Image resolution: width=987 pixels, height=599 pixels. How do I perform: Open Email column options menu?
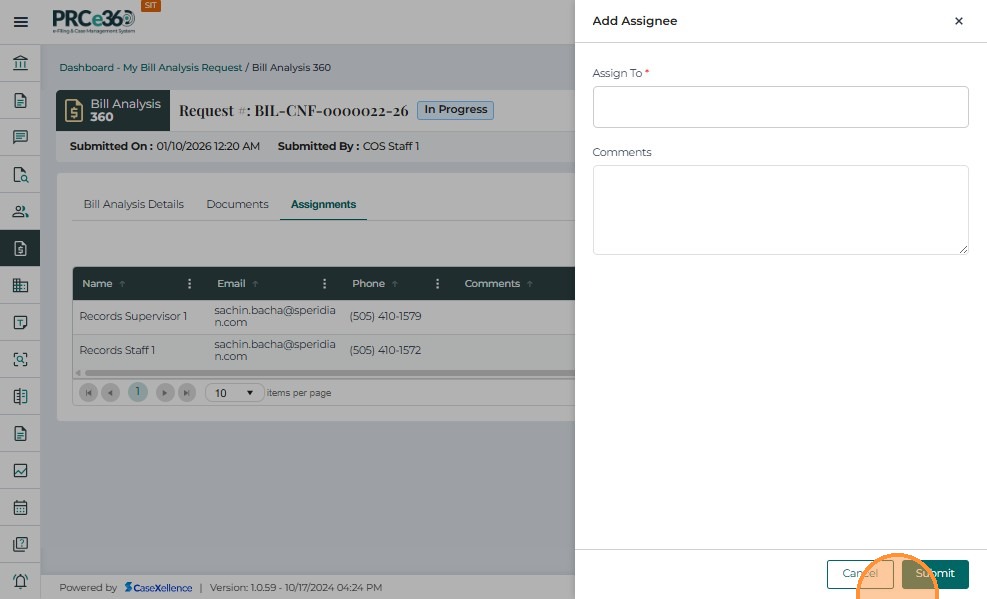coord(325,284)
